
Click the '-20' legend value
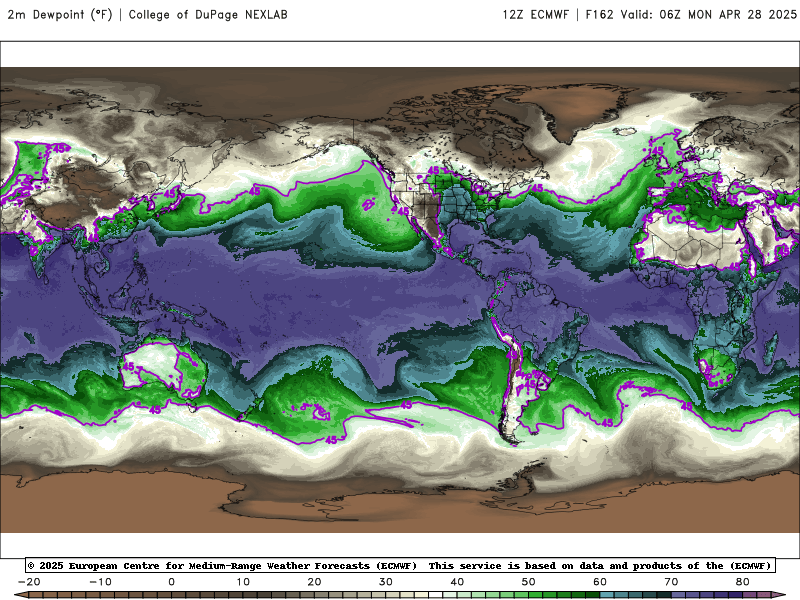click(29, 582)
